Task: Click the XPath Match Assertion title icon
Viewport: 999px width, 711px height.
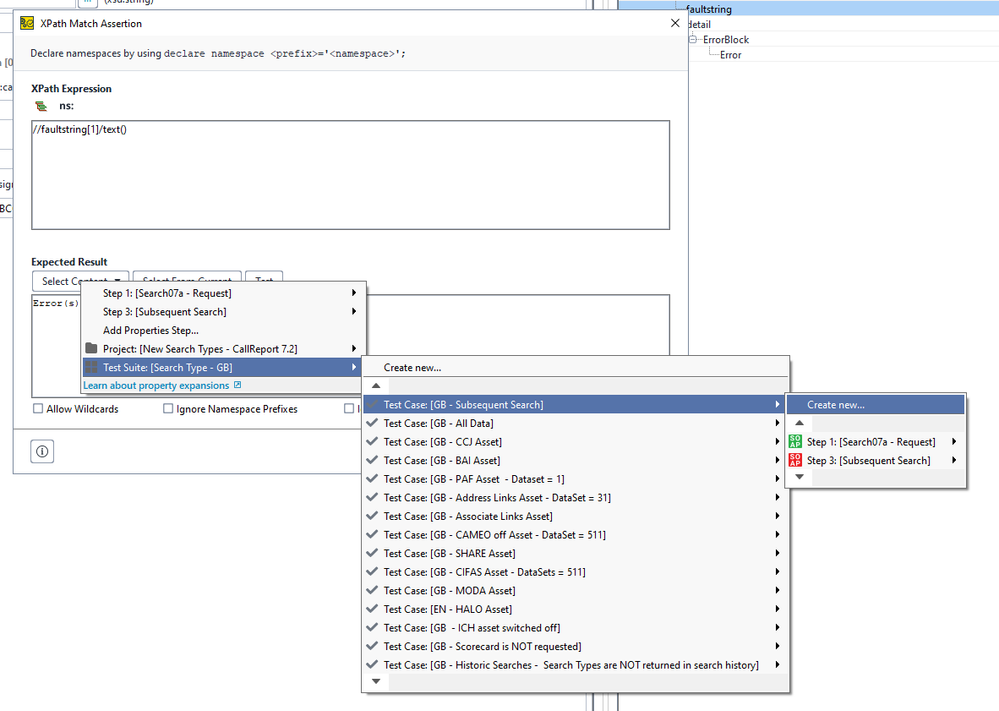Action: (27, 24)
